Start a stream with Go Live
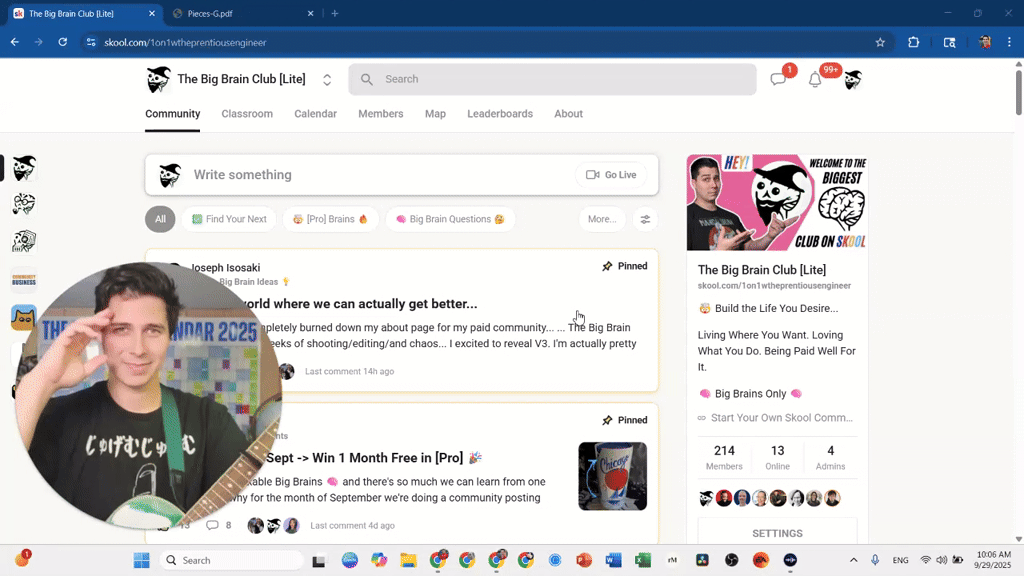 coord(611,175)
